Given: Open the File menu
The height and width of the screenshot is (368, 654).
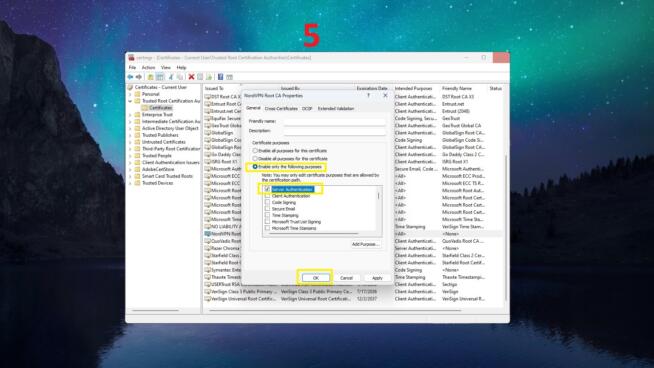Looking at the screenshot, I should click(132, 68).
